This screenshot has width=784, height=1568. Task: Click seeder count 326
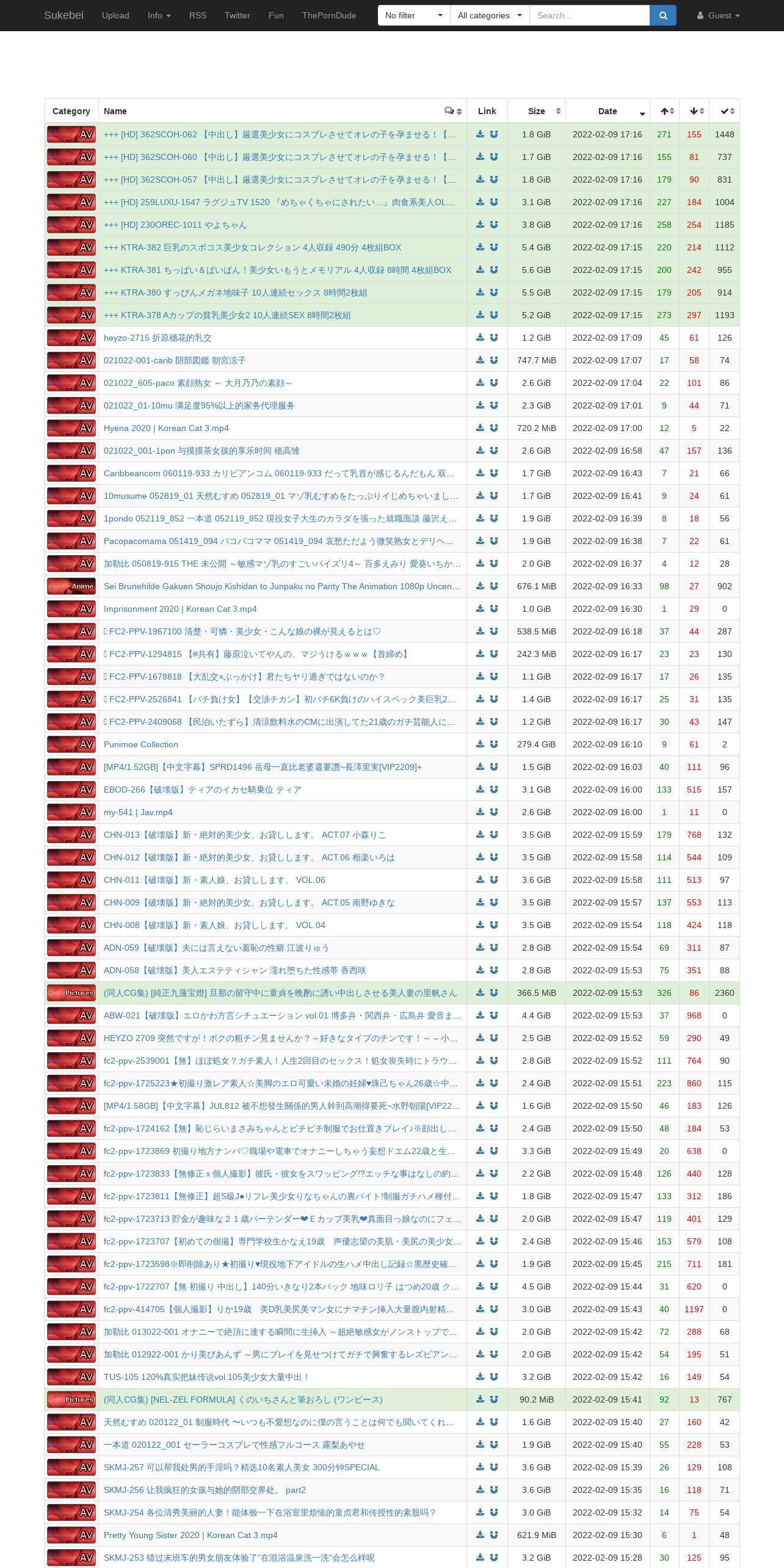point(664,993)
